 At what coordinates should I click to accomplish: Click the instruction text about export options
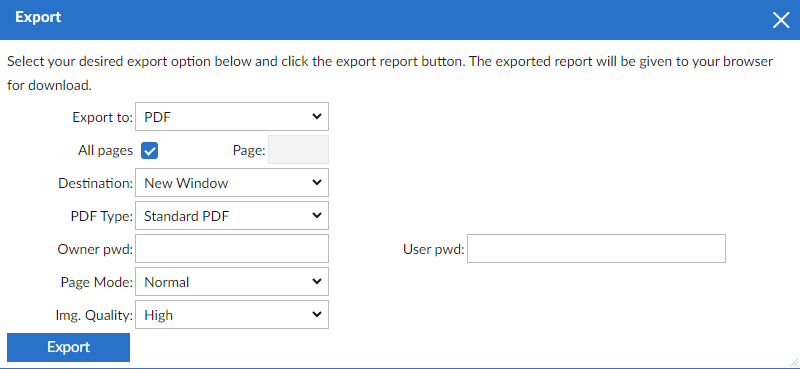tap(390, 73)
